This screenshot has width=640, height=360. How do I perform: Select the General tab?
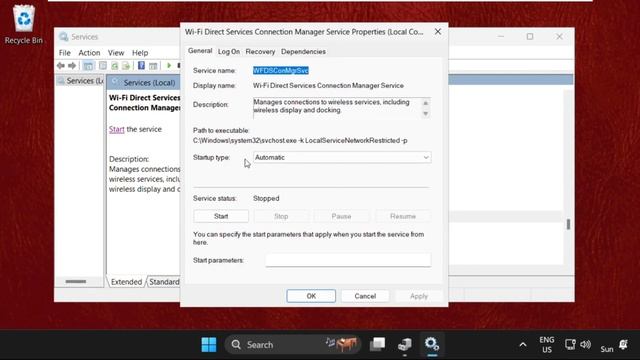click(200, 51)
